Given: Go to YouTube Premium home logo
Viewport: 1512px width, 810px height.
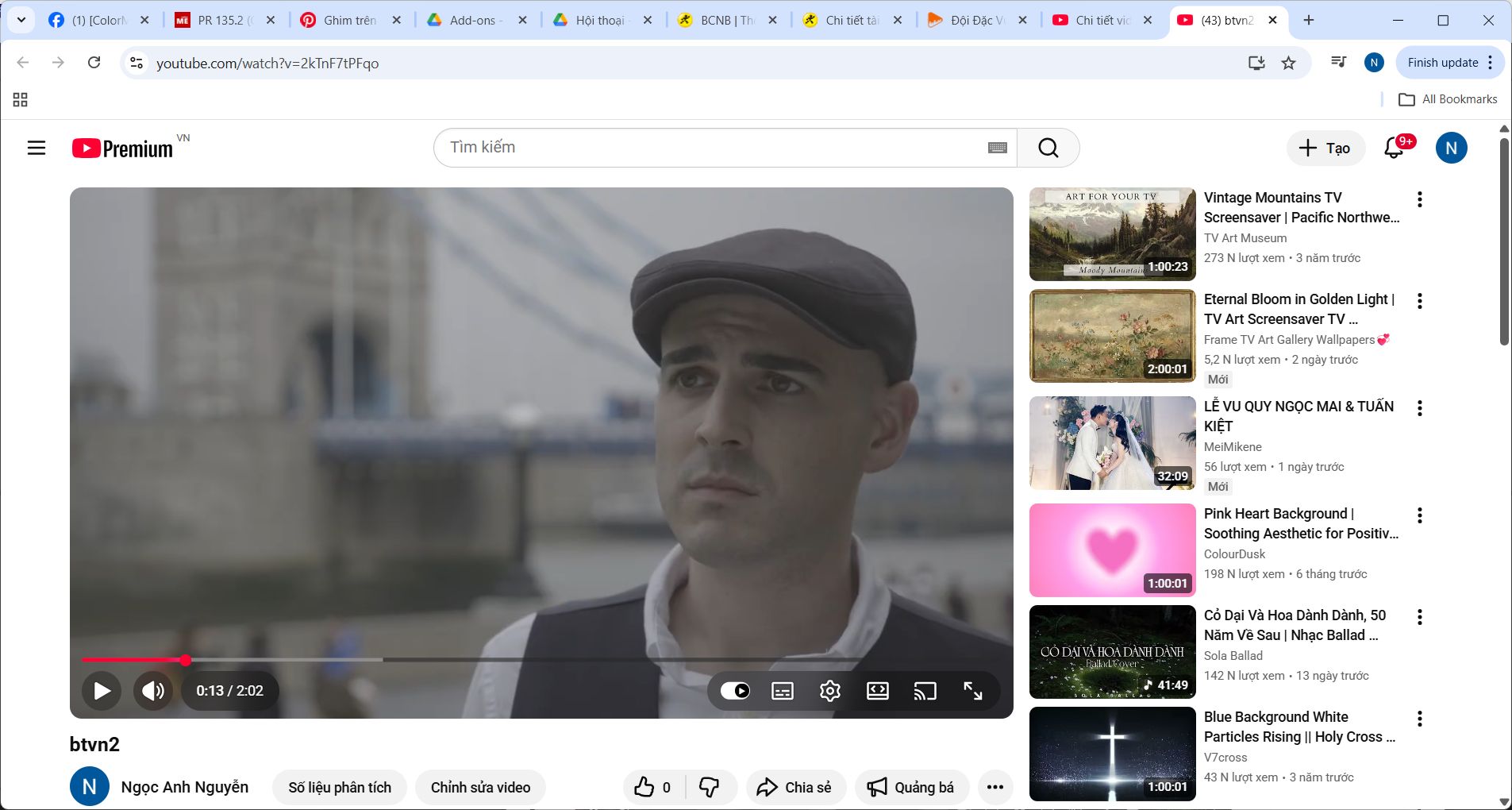Looking at the screenshot, I should [123, 148].
